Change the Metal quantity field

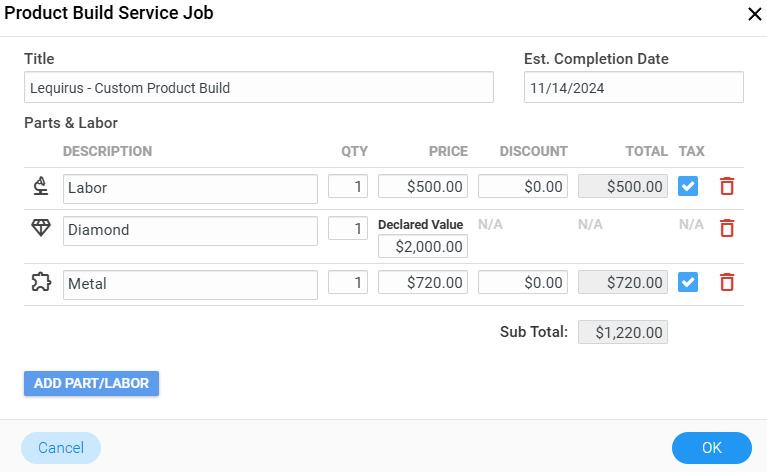tap(348, 283)
